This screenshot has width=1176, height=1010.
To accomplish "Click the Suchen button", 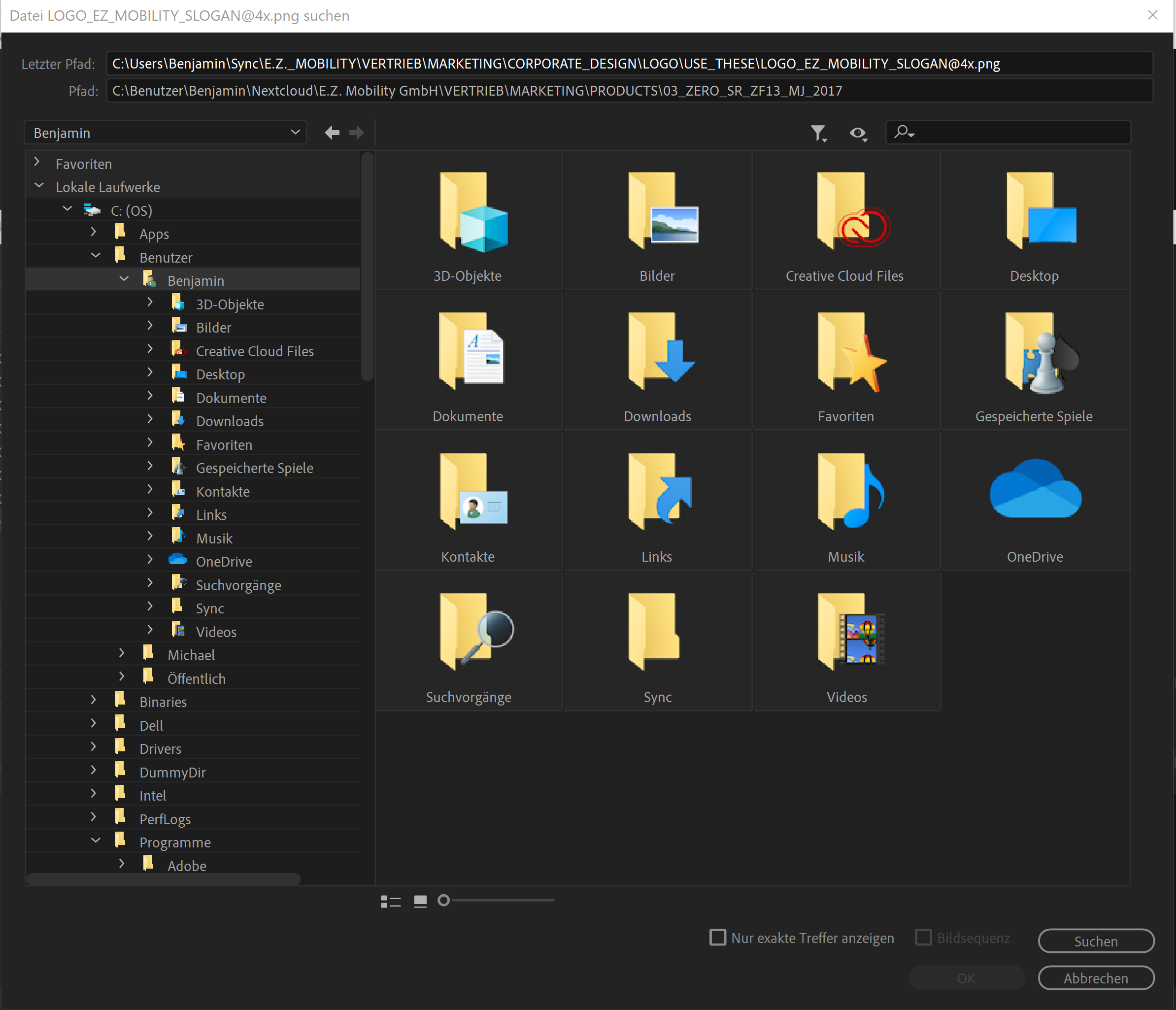I will tap(1097, 938).
